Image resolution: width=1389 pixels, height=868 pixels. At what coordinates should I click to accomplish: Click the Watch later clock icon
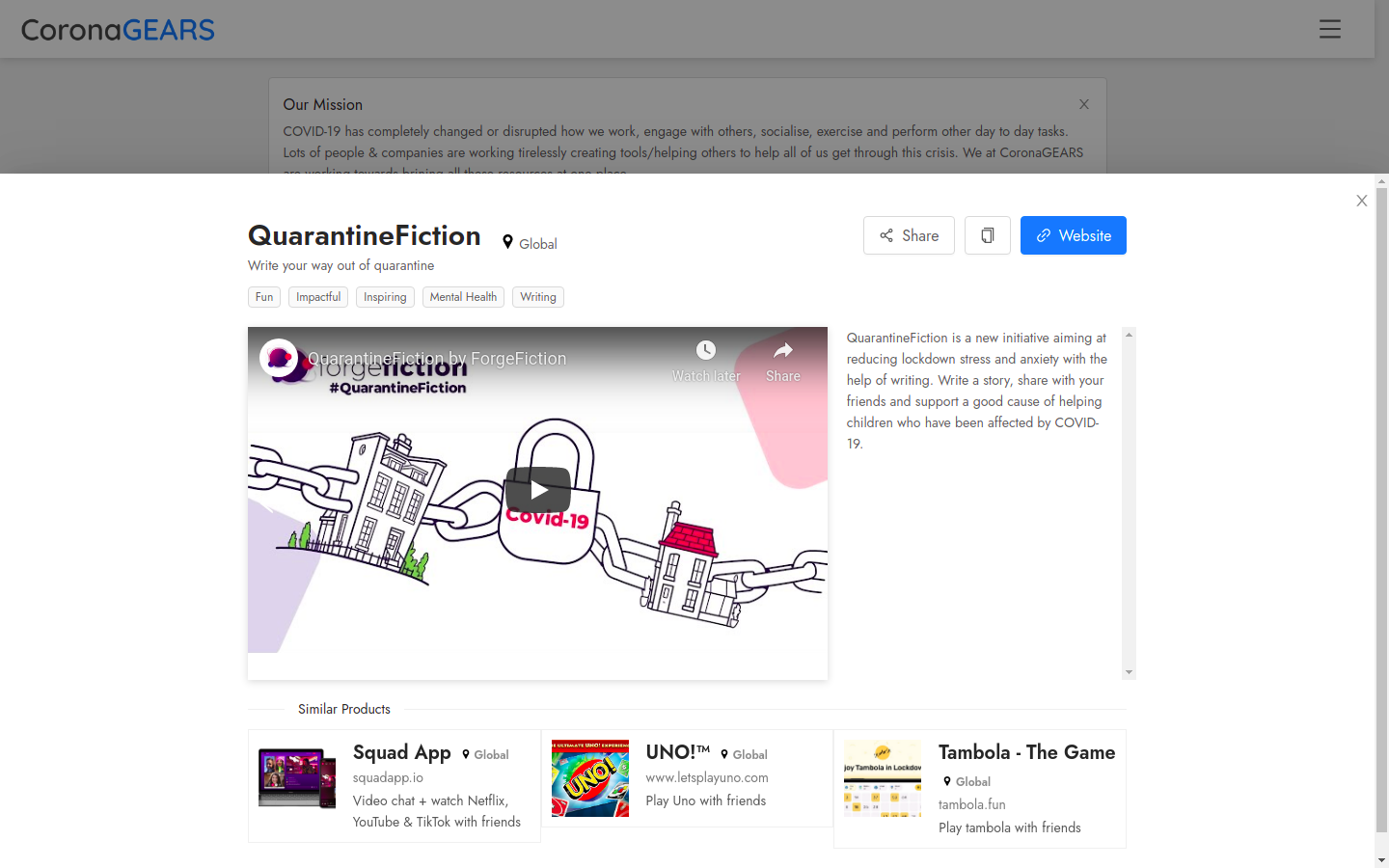tap(706, 350)
